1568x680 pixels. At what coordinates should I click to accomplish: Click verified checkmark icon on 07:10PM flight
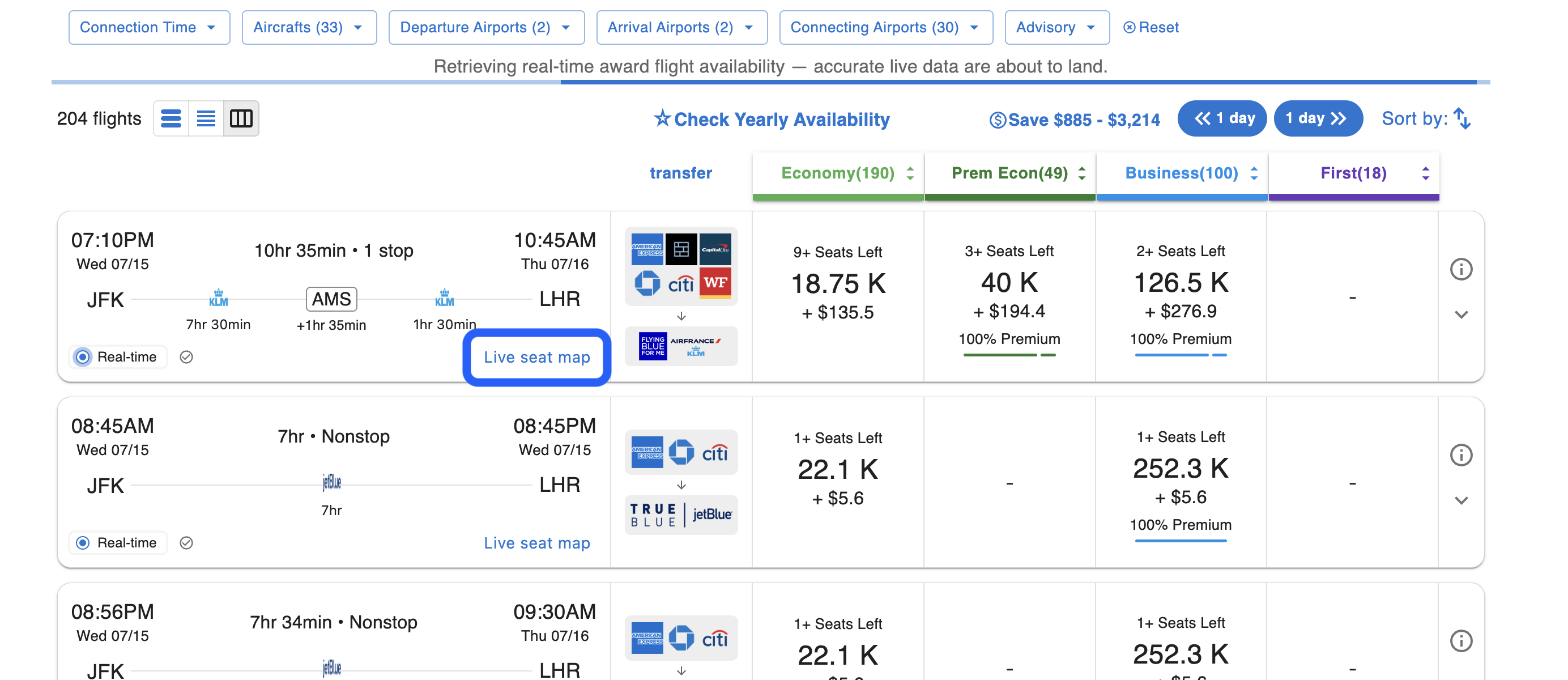point(186,357)
